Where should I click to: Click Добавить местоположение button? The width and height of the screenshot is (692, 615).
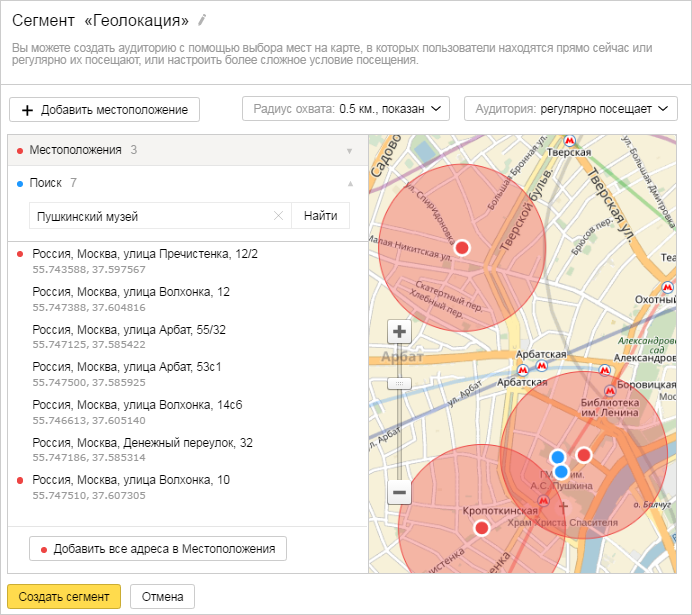click(x=104, y=109)
